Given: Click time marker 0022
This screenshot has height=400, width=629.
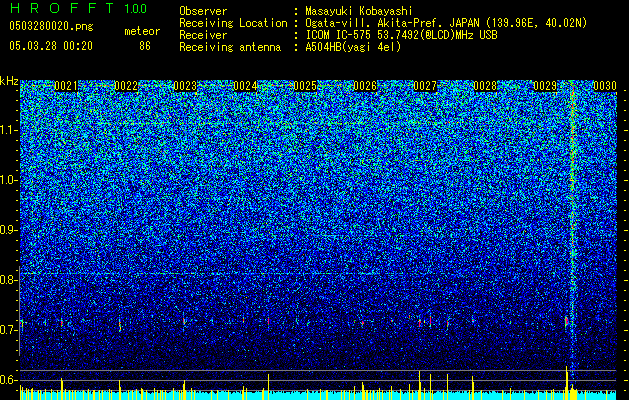Looking at the screenshot, I should 126,86.
